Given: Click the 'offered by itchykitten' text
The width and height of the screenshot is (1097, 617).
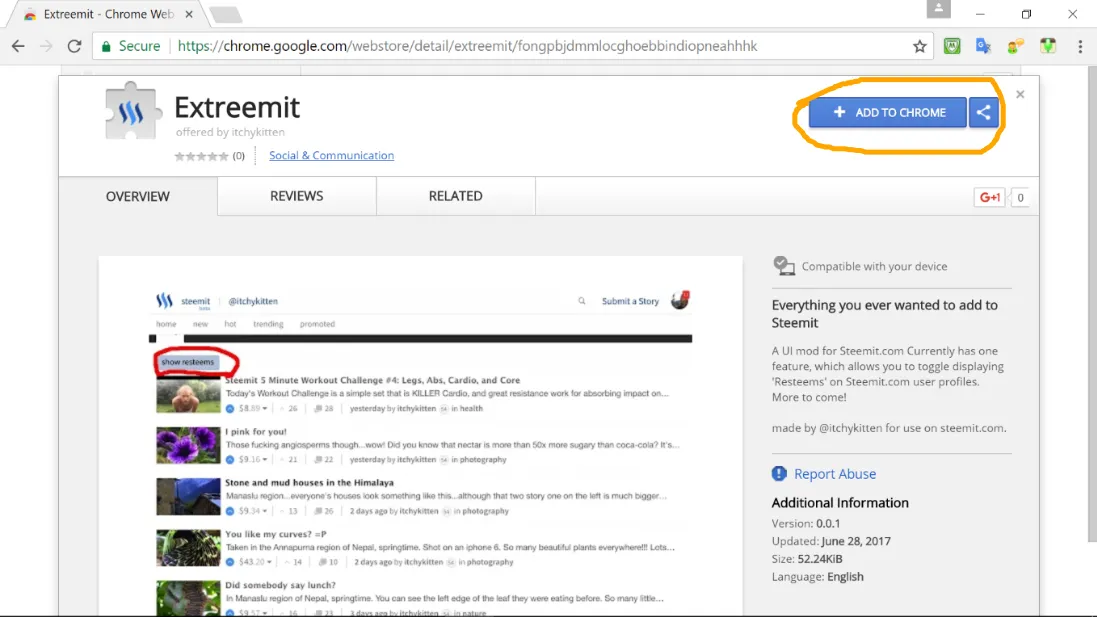Looking at the screenshot, I should (x=230, y=132).
